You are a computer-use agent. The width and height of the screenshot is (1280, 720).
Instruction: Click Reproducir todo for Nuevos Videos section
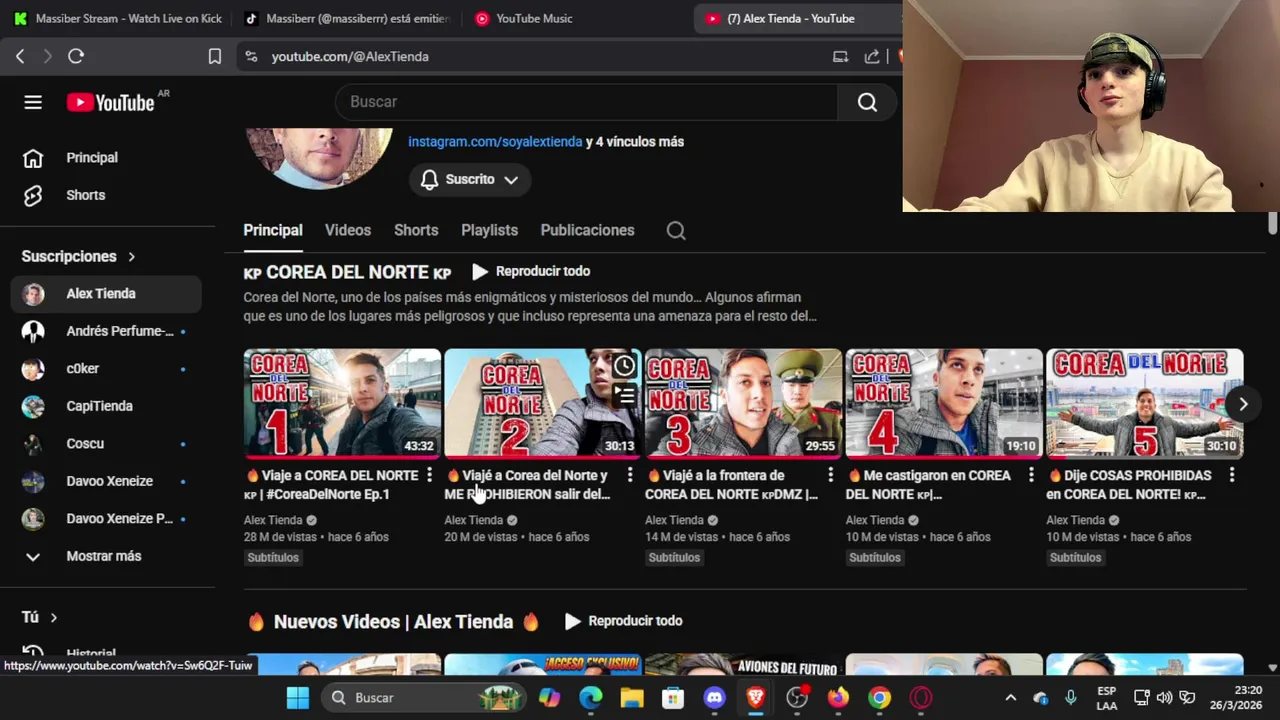pos(623,621)
